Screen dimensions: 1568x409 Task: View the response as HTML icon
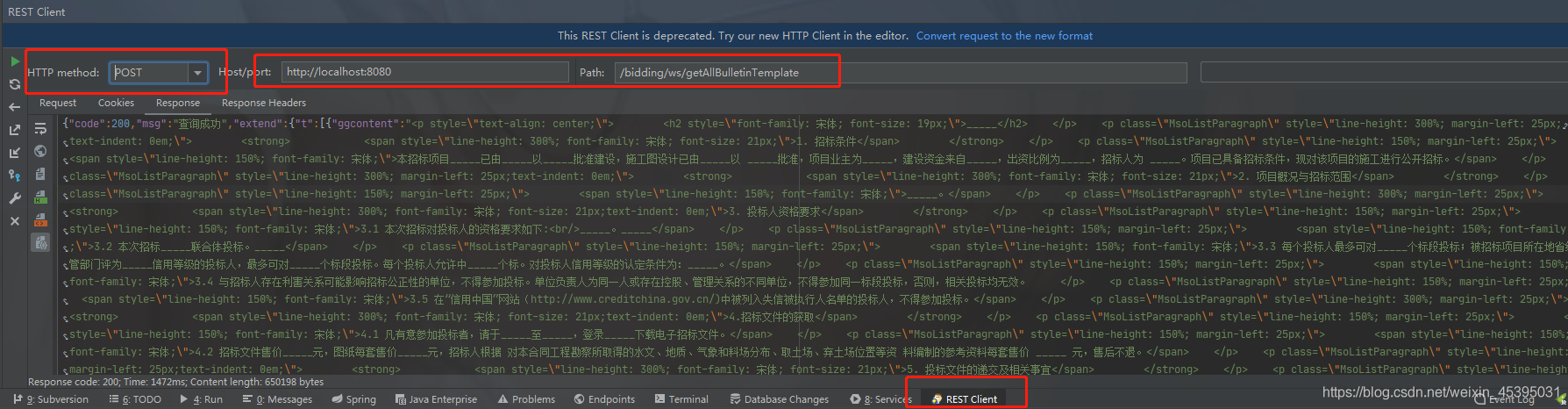(40, 197)
